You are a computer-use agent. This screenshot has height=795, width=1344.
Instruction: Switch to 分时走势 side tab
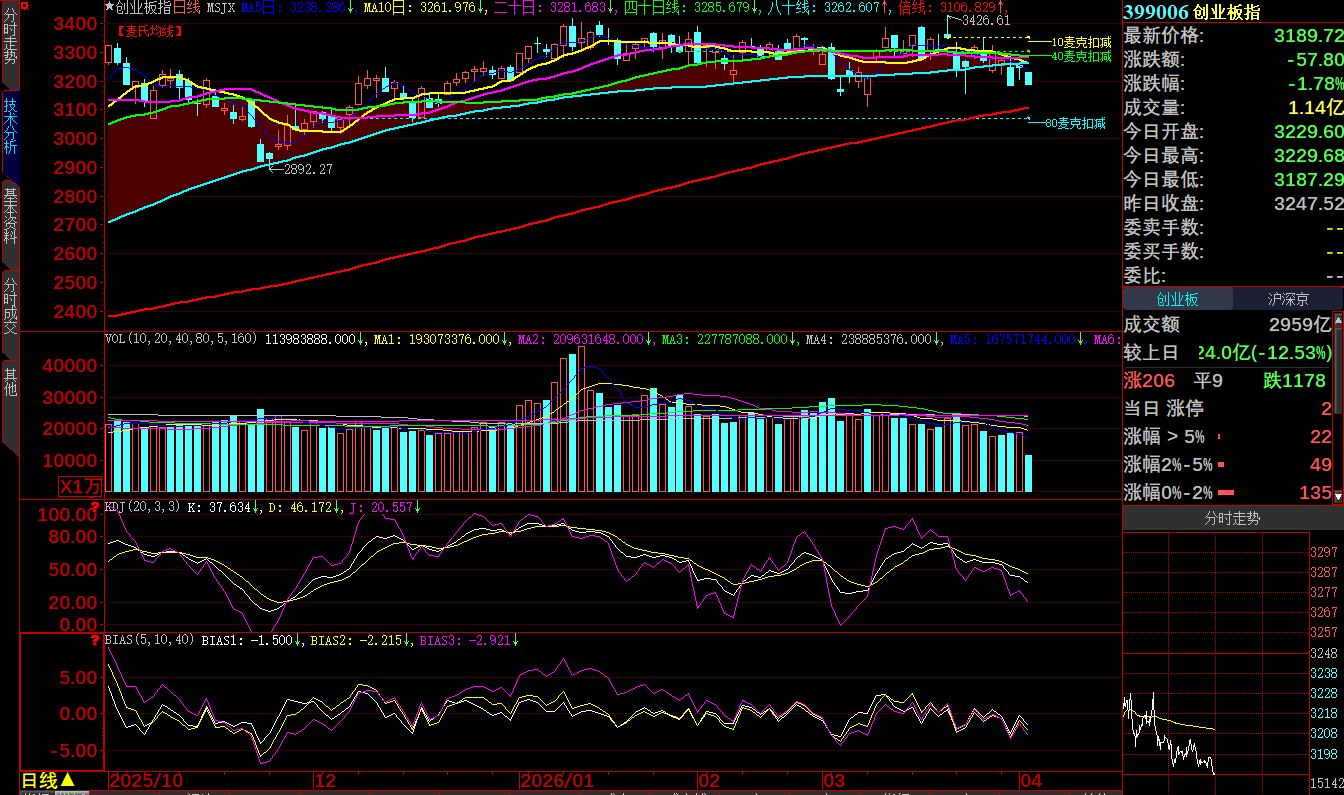point(10,39)
